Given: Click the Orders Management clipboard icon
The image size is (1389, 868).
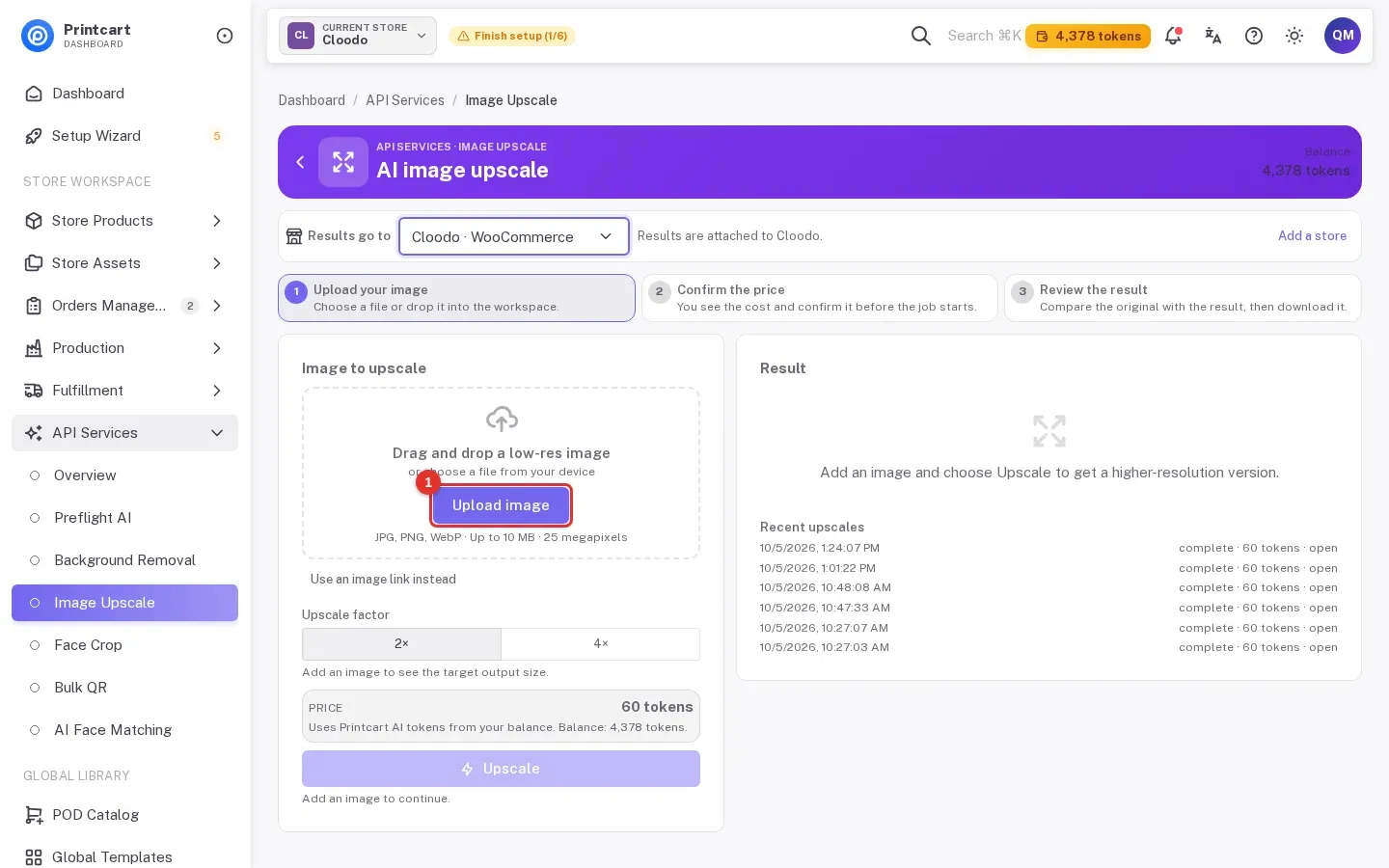Looking at the screenshot, I should coord(34,306).
